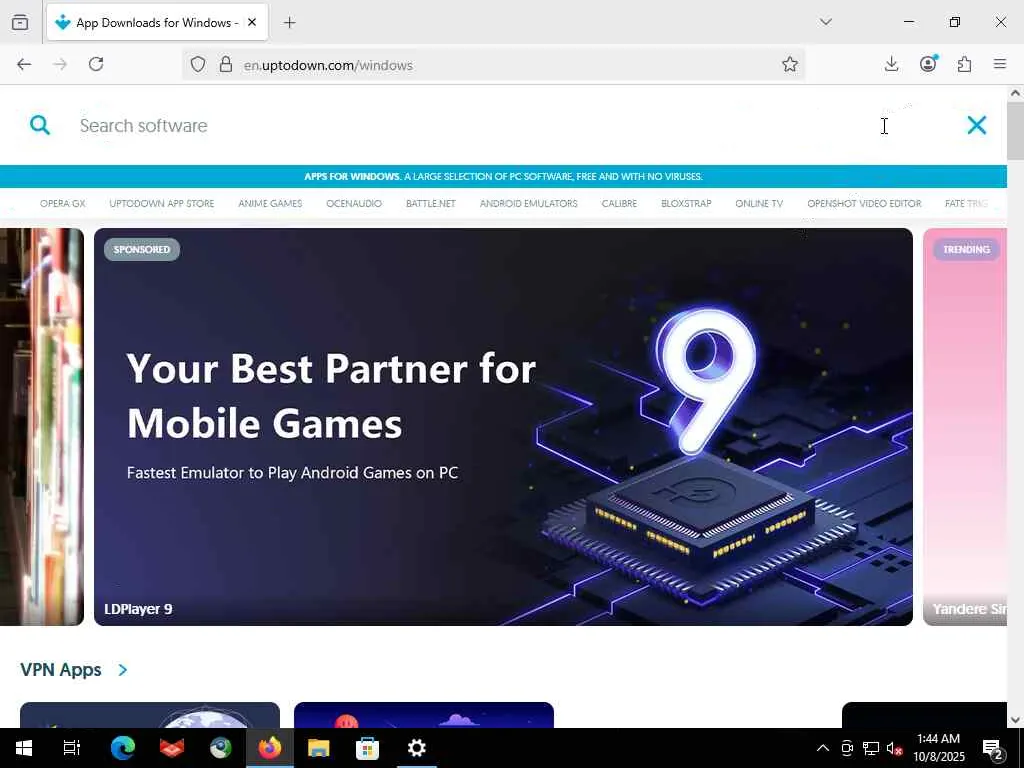1024x768 pixels.
Task: Close the search bar with X
Action: (x=976, y=125)
